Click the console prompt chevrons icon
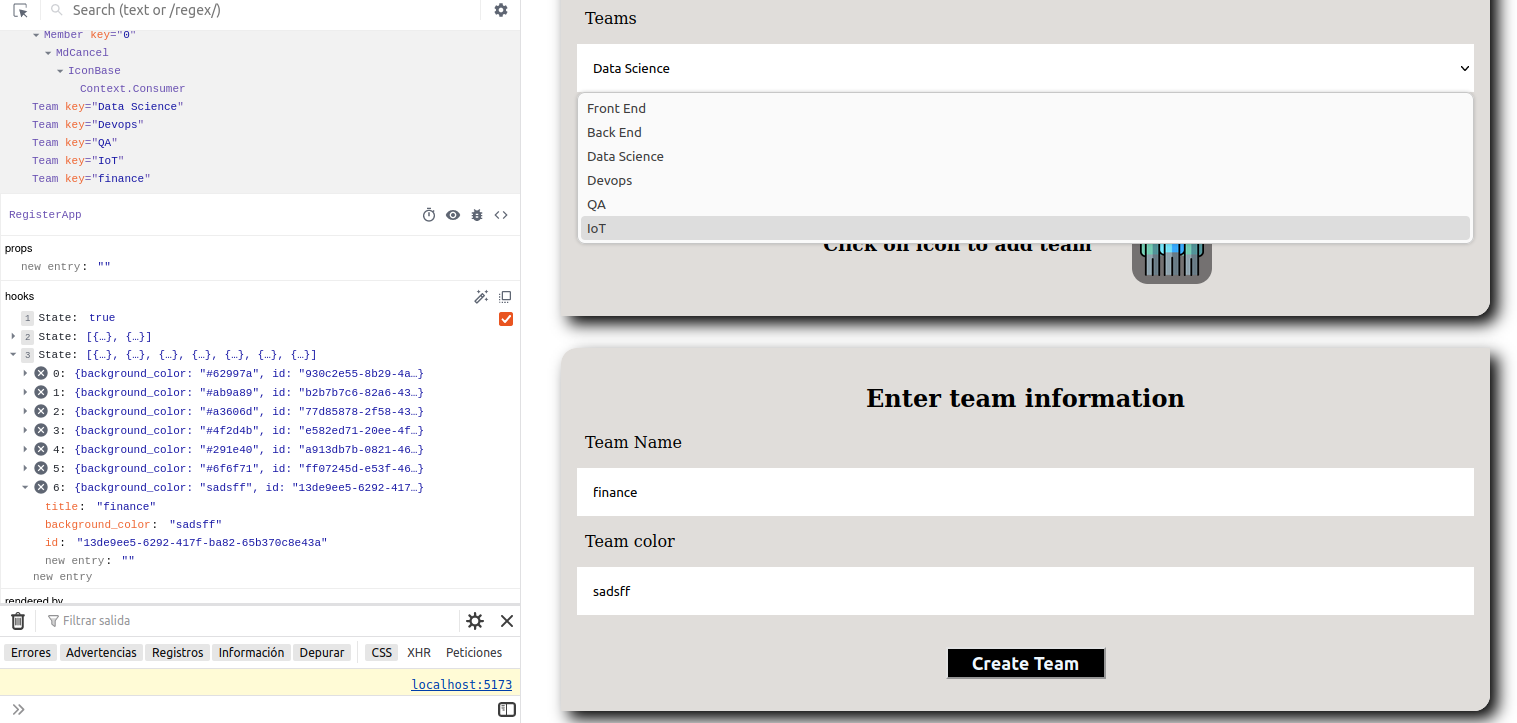Image resolution: width=1517 pixels, height=723 pixels. coord(18,710)
